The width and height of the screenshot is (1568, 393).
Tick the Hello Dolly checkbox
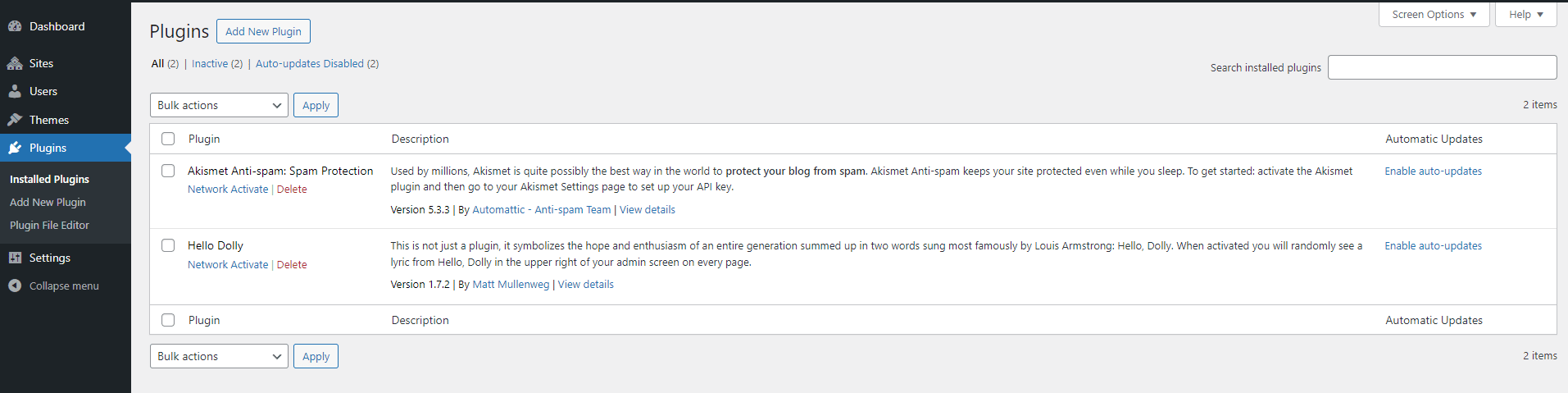click(168, 245)
